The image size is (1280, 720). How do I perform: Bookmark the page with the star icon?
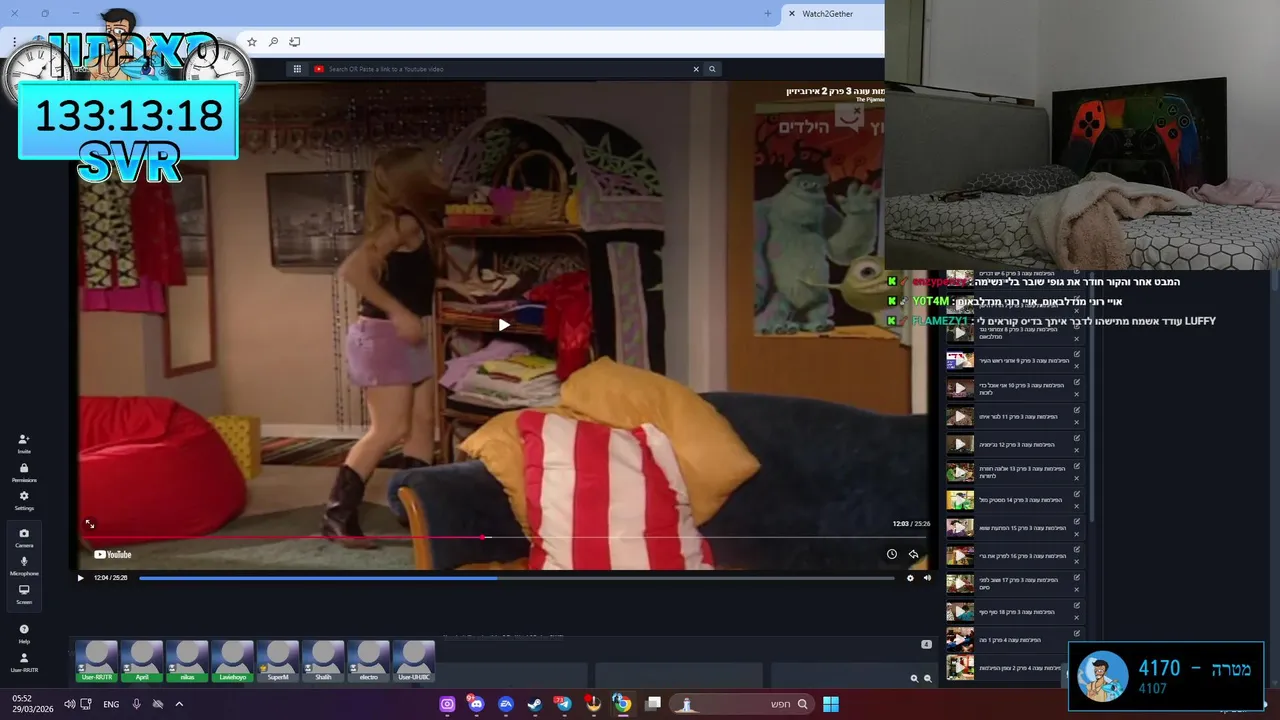pyautogui.click(x=252, y=42)
